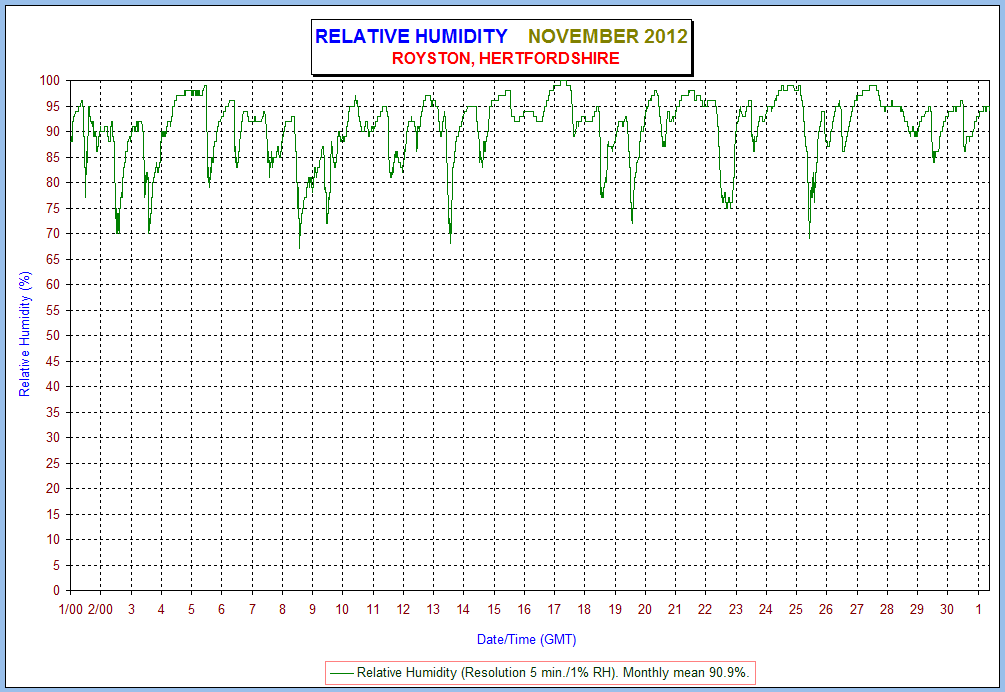Screen dimensions: 1005x692
Task: Click the x-axis date label 24
Action: (x=766, y=609)
